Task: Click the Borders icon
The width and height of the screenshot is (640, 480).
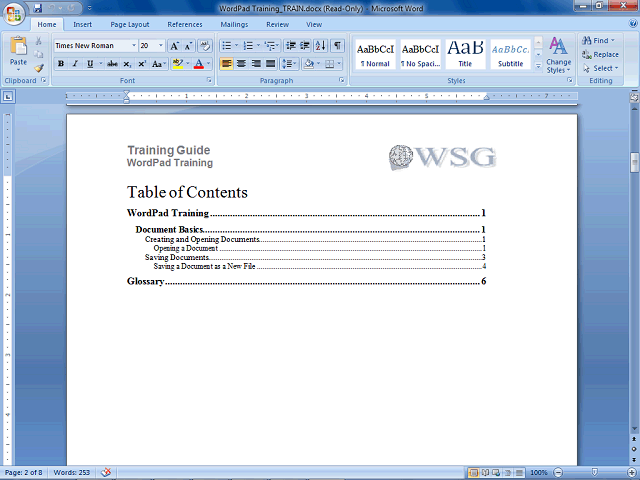Action: [330, 64]
